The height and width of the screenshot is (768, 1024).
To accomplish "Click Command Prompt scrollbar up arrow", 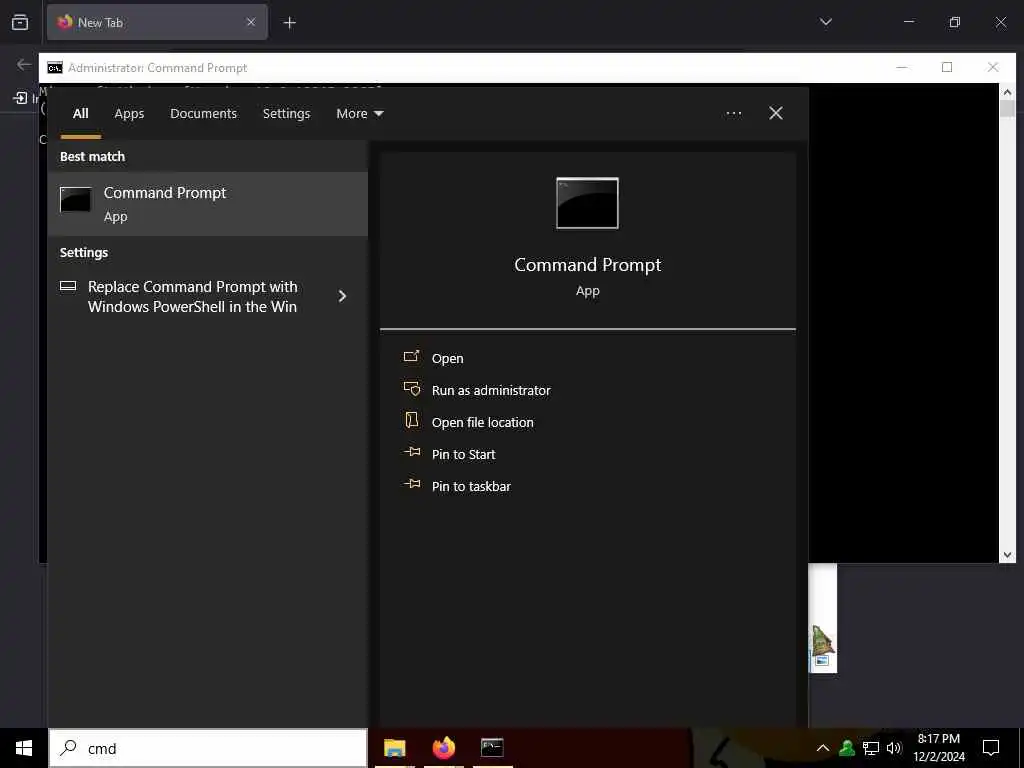I will point(1007,91).
